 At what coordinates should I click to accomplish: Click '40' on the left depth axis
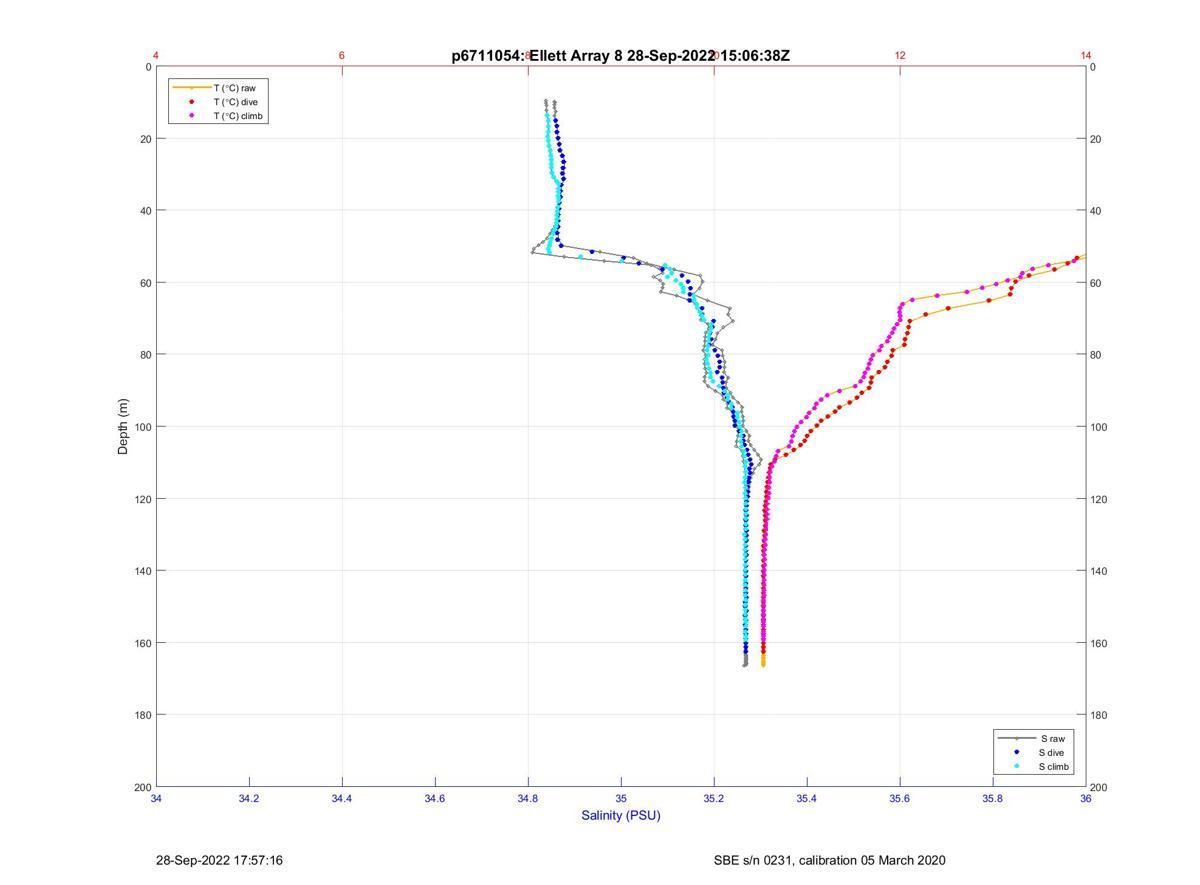tap(146, 211)
